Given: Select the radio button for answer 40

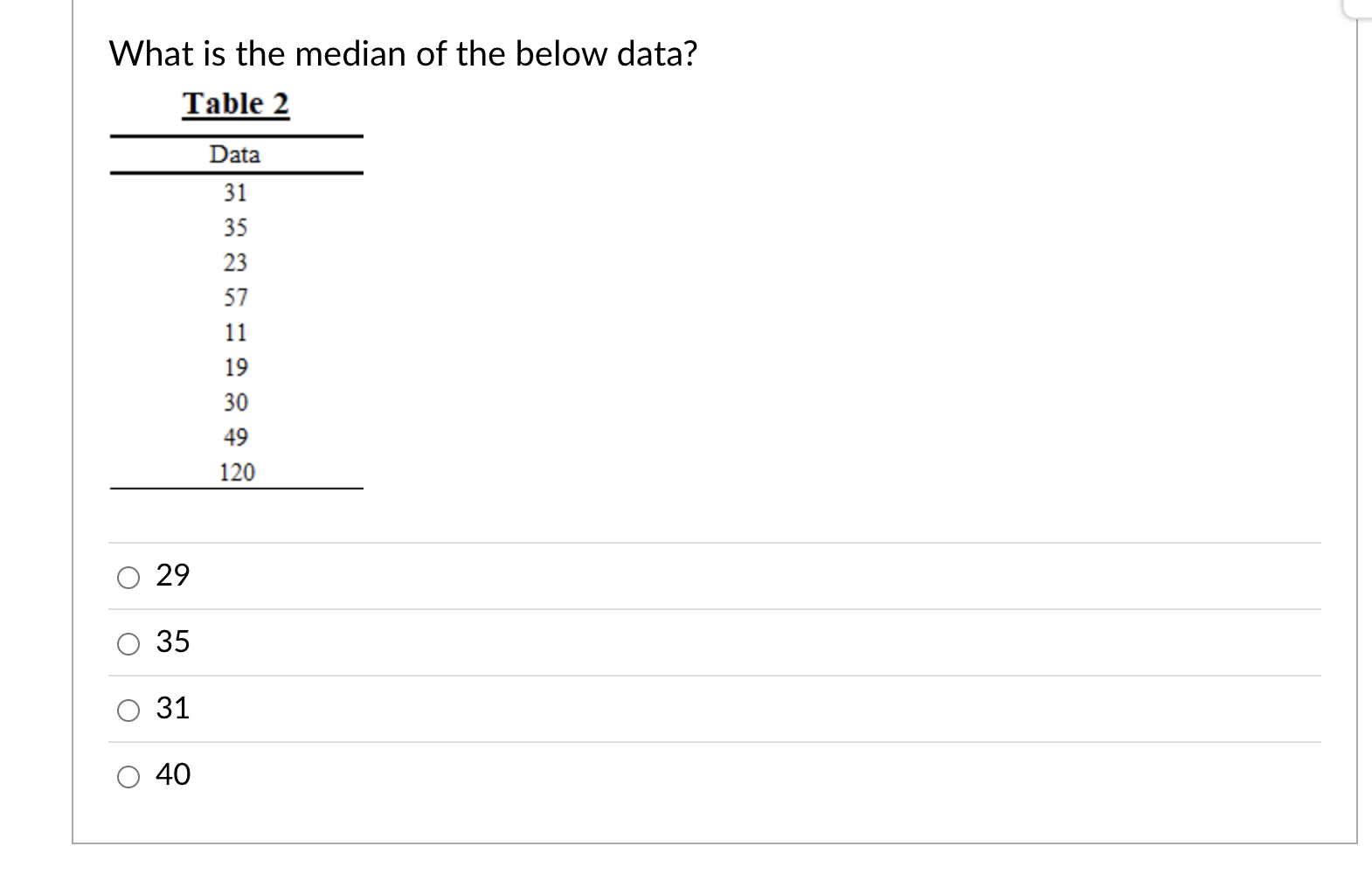Looking at the screenshot, I should click(128, 776).
